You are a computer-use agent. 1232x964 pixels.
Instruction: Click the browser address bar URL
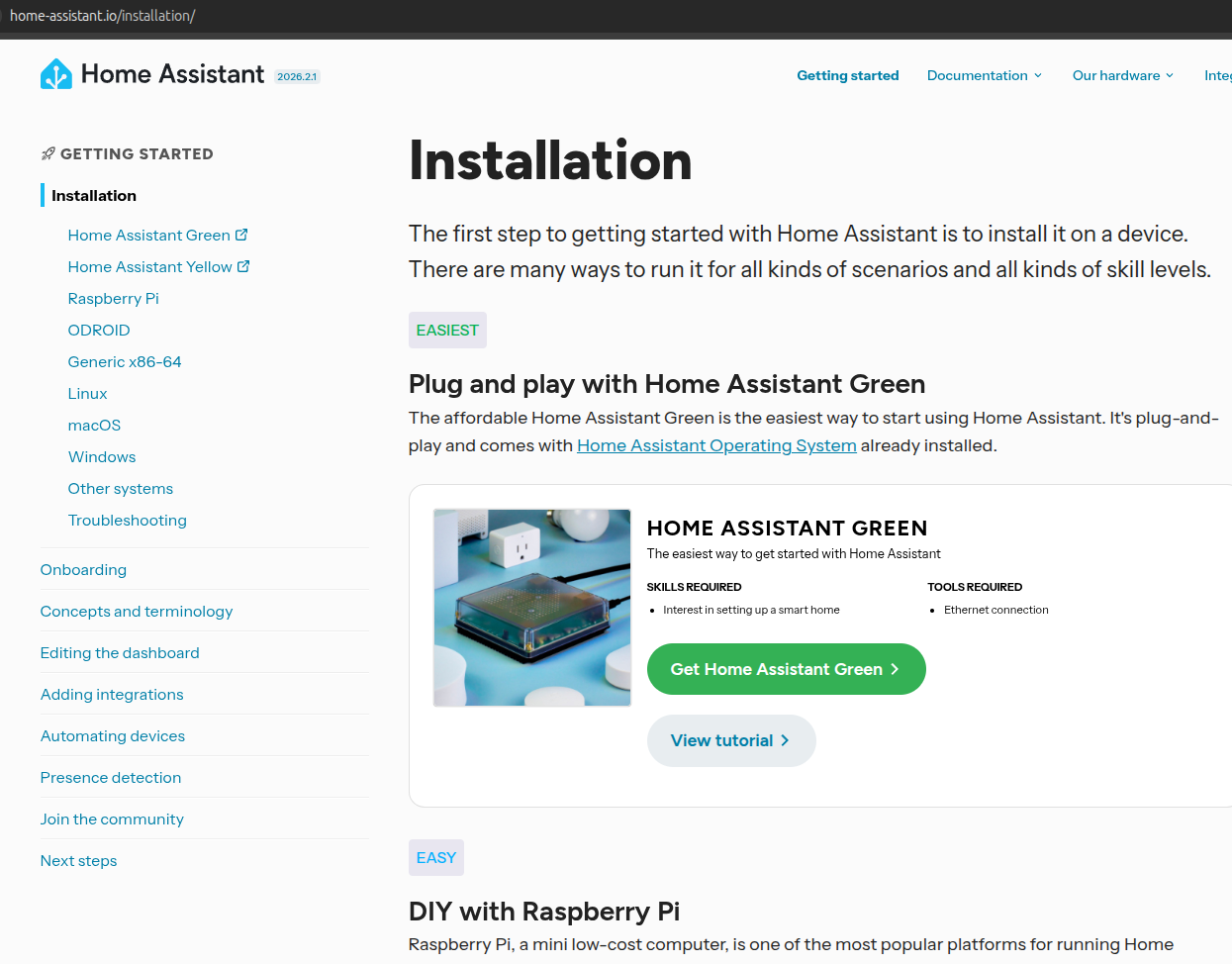pyautogui.click(x=103, y=16)
